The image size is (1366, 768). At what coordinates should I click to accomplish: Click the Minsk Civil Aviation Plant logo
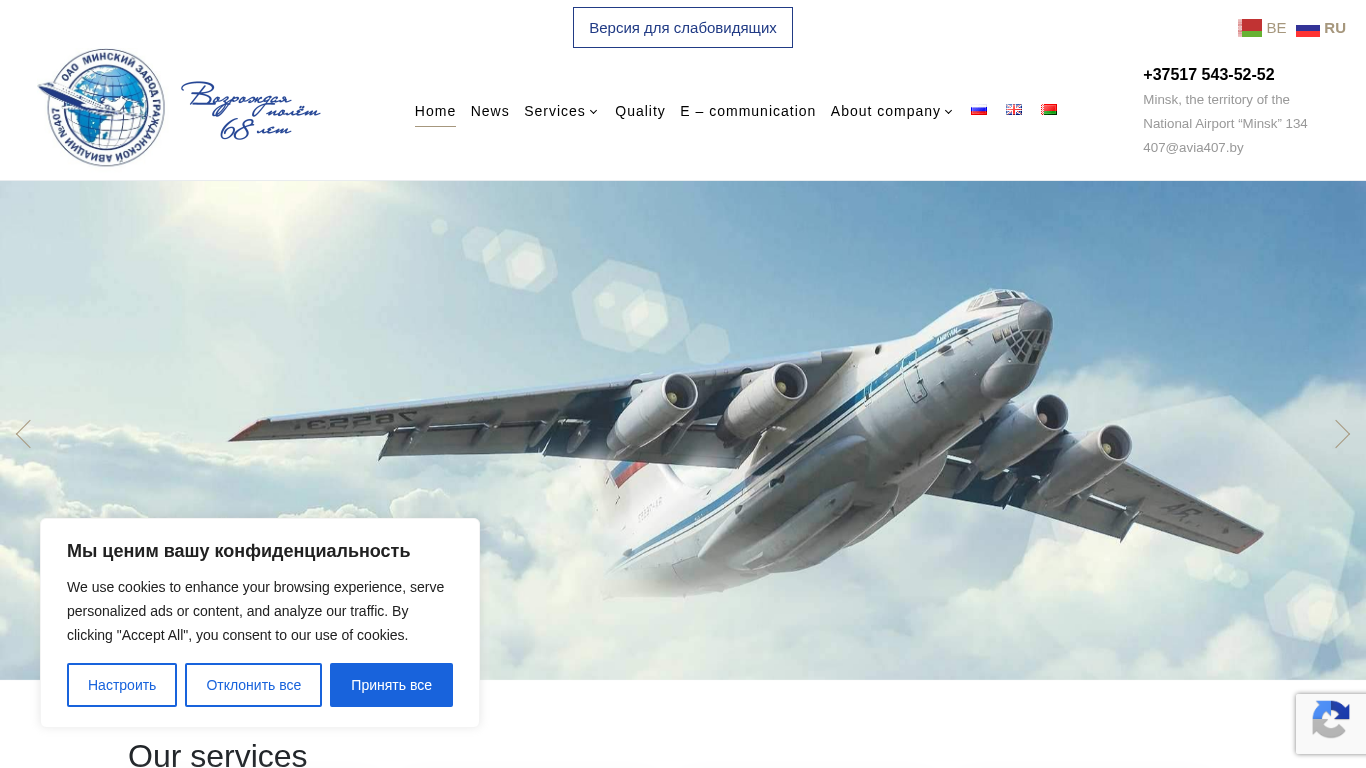pos(101,107)
